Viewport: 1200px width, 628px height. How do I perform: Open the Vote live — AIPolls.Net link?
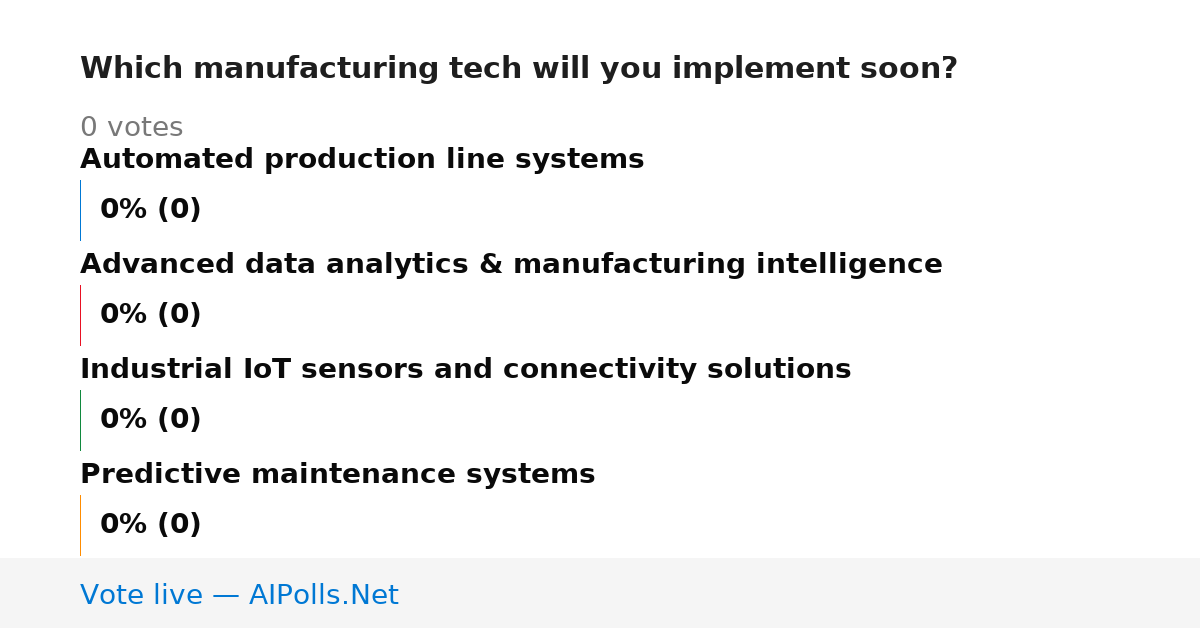coord(239,595)
